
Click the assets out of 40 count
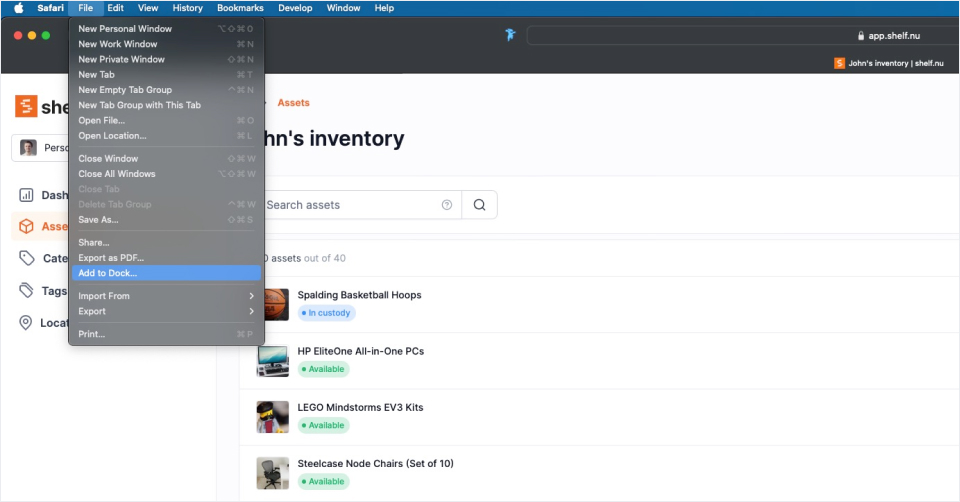pyautogui.click(x=305, y=258)
